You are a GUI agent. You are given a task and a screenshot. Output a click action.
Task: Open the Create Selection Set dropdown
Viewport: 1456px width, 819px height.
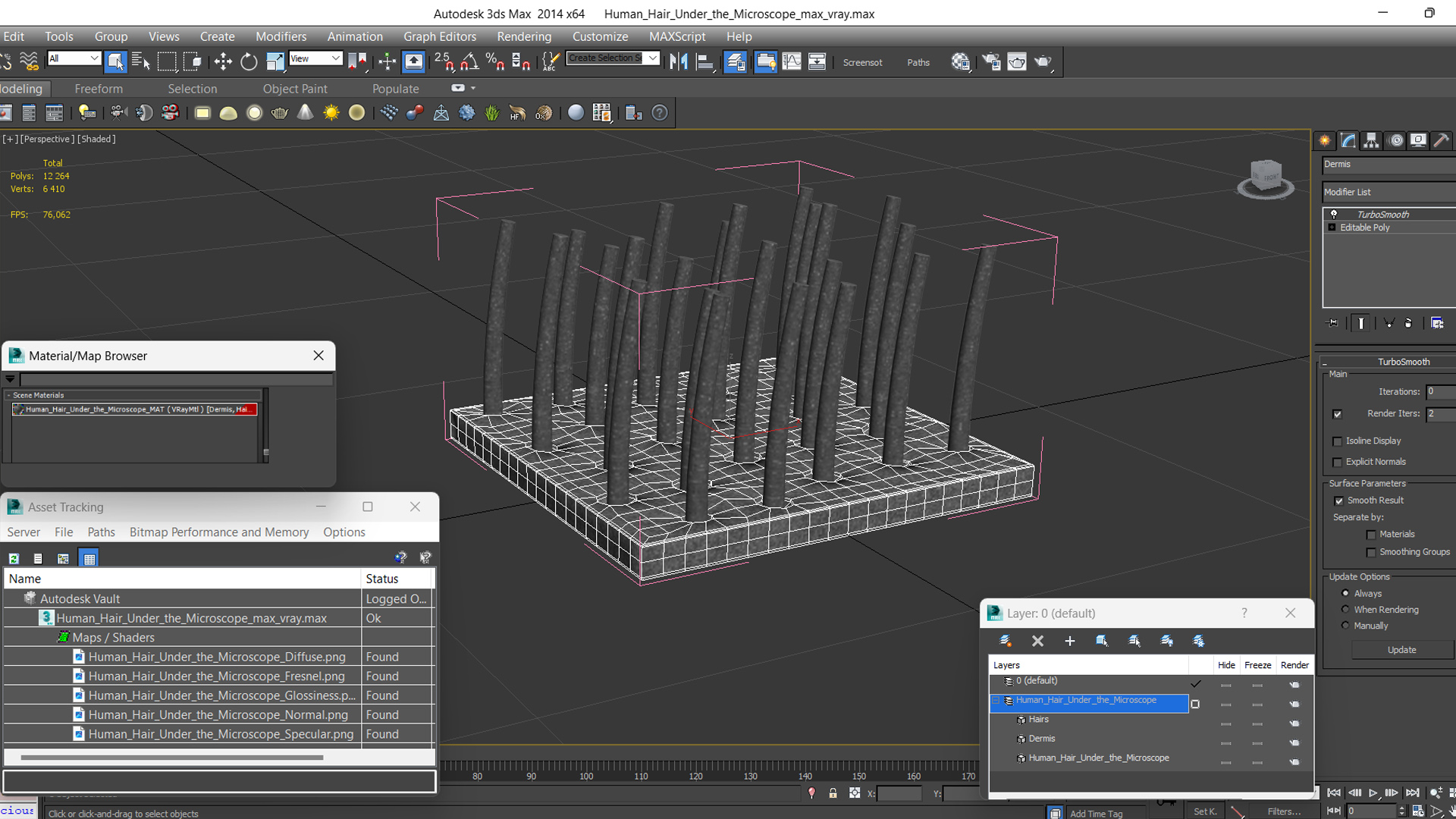pos(613,58)
